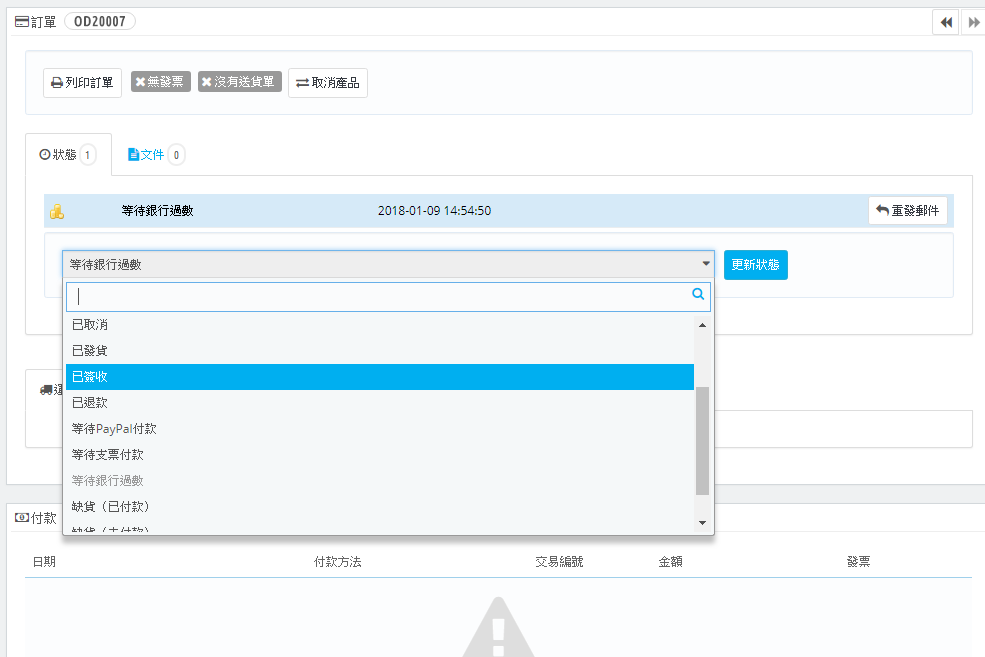The image size is (985, 657).
Task: Resend email with 重發郵件 button
Action: coord(907,211)
